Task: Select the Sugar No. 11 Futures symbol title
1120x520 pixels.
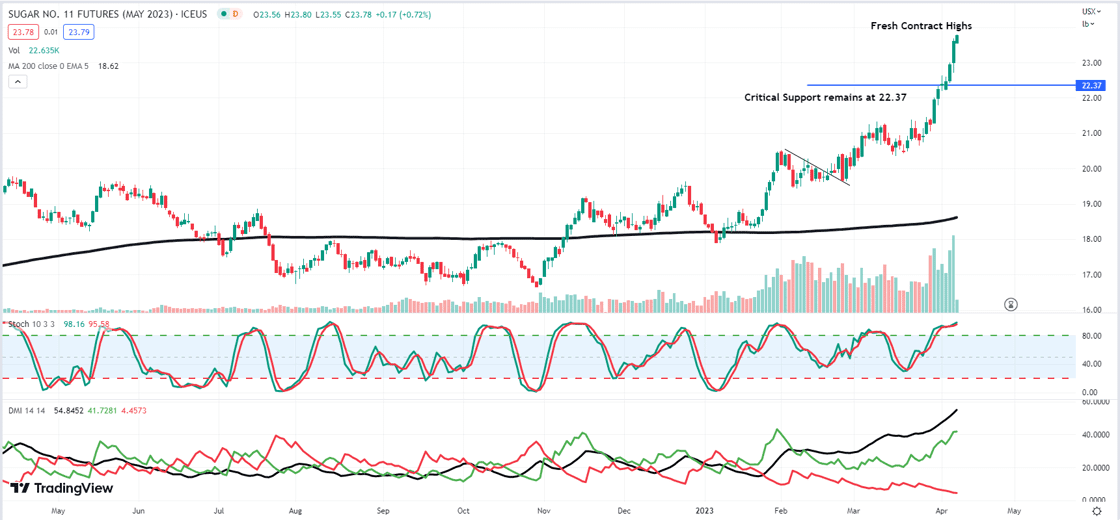Action: click(x=107, y=13)
